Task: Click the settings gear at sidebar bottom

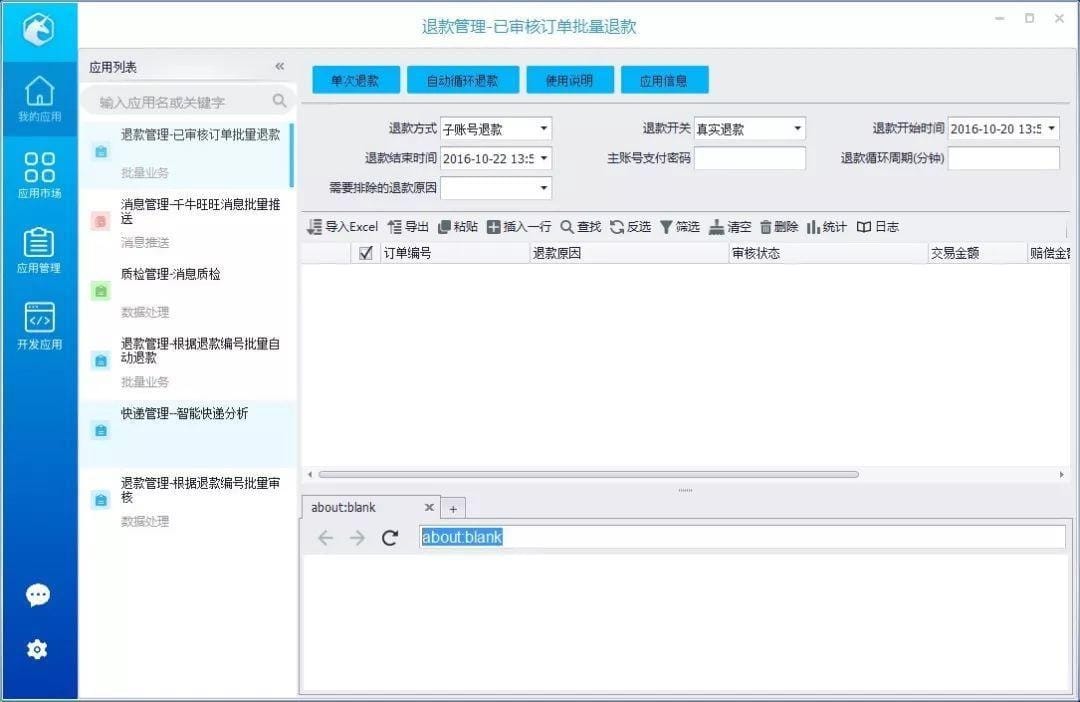Action: pyautogui.click(x=37, y=649)
